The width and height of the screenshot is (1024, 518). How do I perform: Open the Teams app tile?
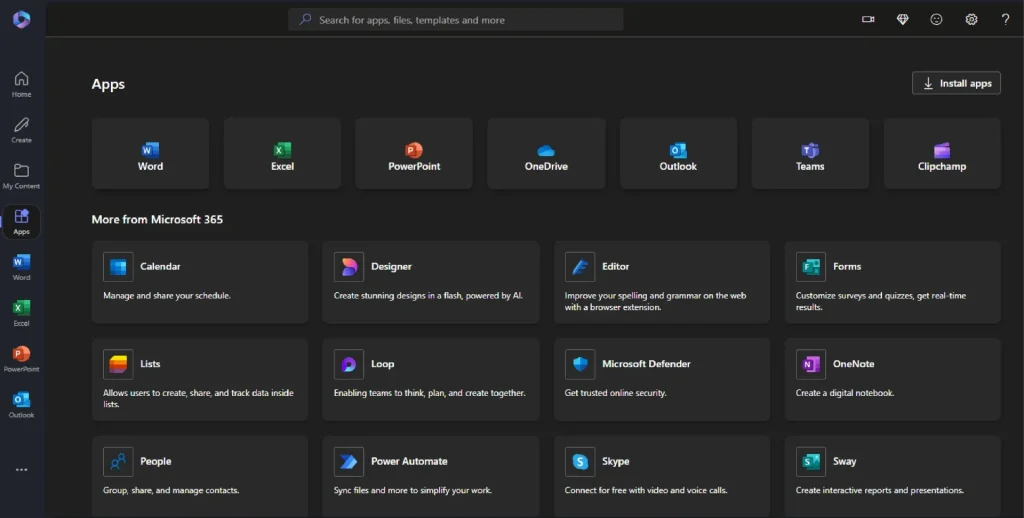tap(810, 154)
